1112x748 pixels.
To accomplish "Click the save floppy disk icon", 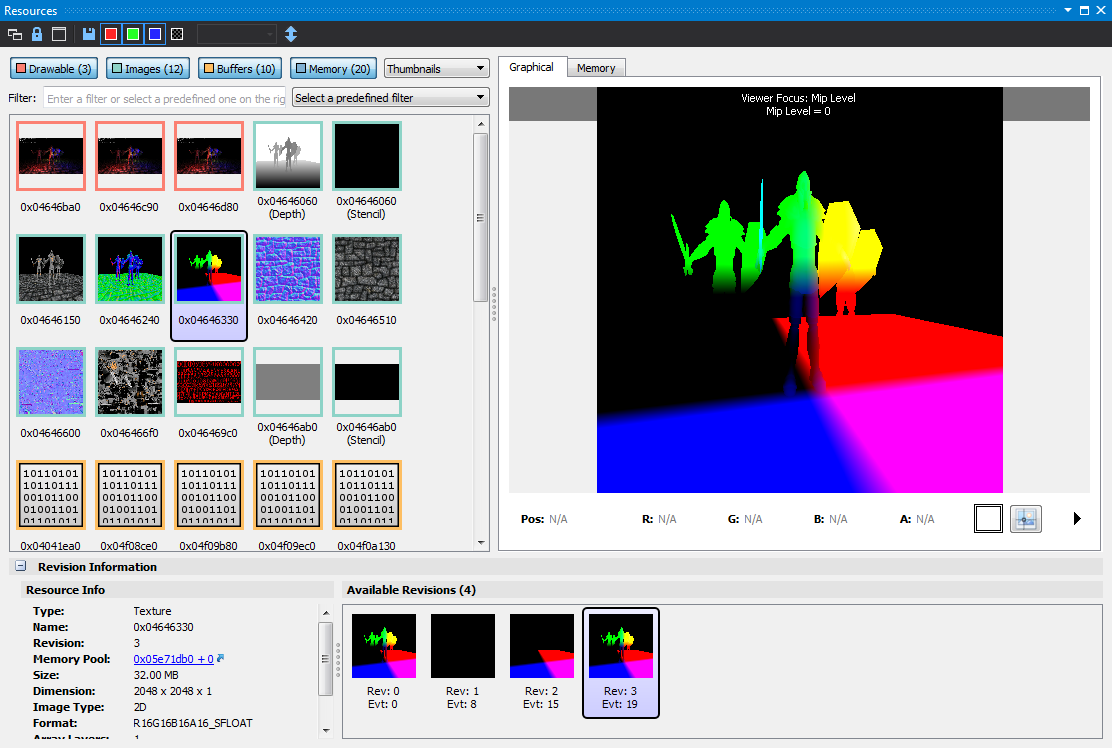I will (89, 34).
